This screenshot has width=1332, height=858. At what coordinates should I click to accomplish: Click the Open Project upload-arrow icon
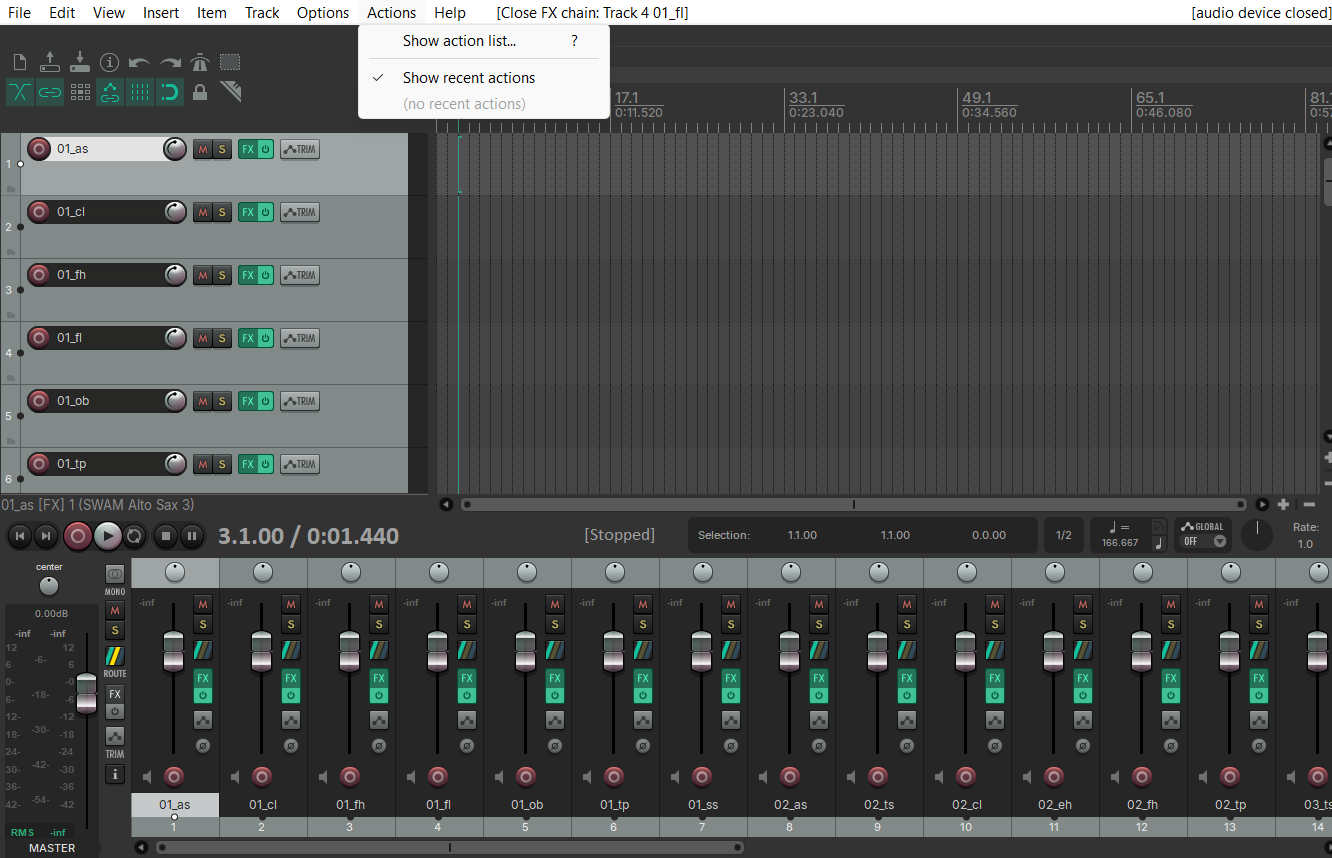[50, 62]
